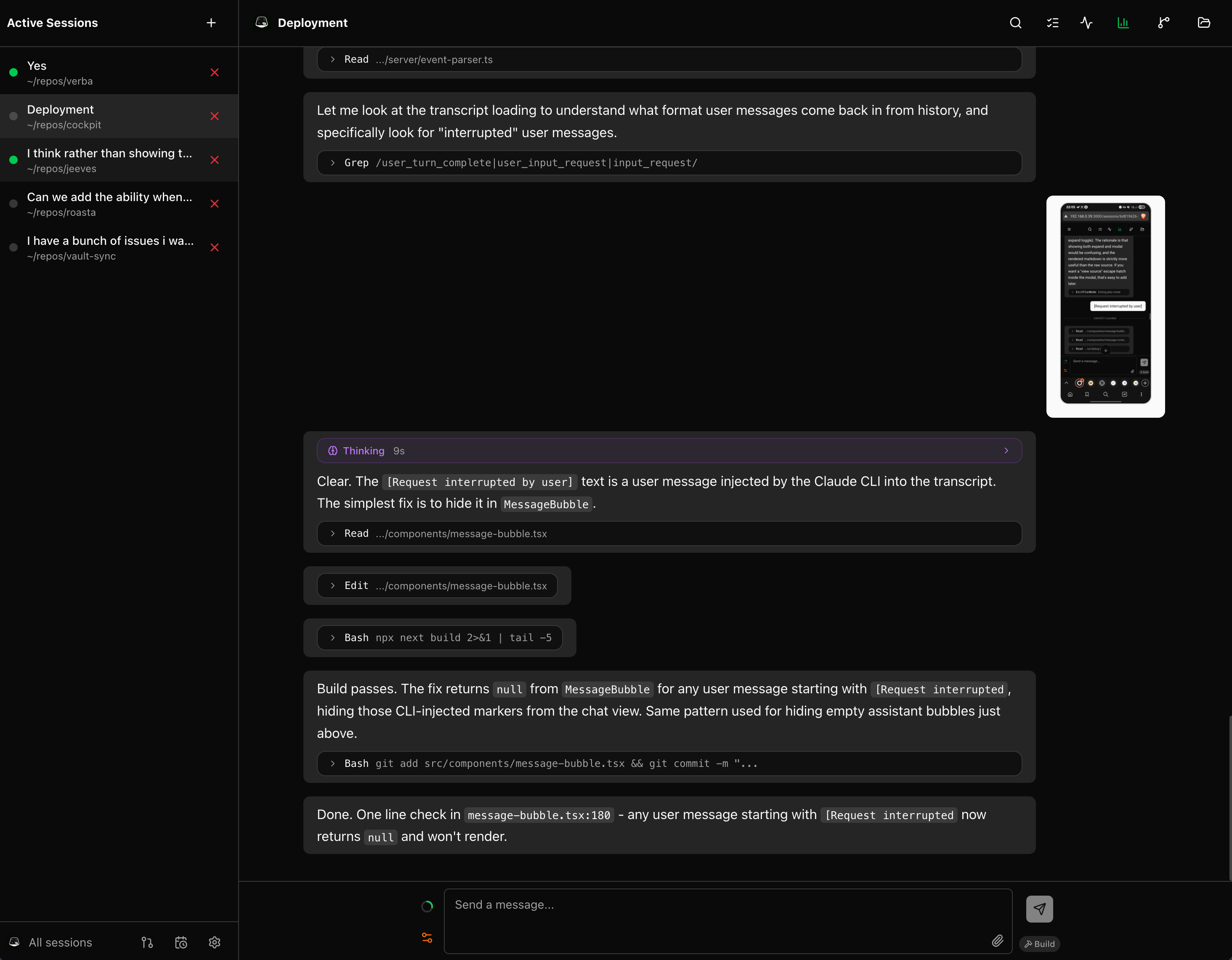Expand the Bash git add commit call
The image size is (1232, 960).
669,763
